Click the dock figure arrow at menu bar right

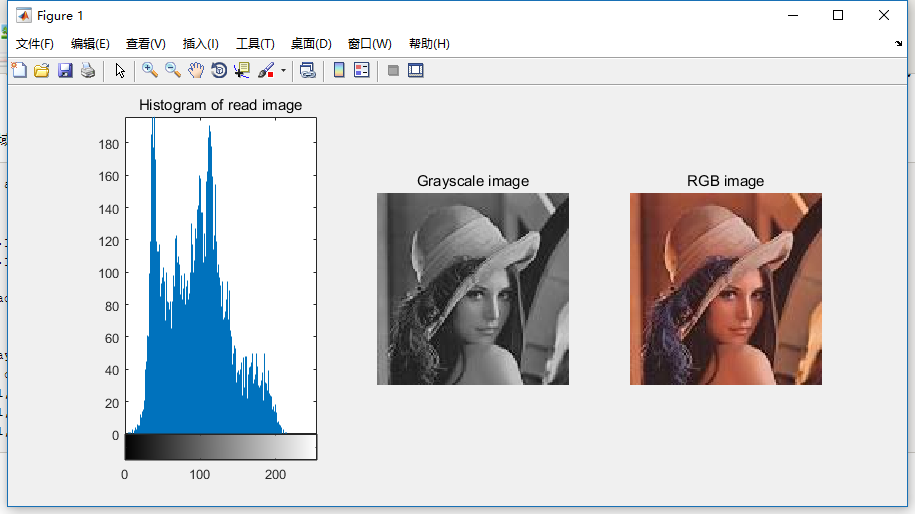898,44
